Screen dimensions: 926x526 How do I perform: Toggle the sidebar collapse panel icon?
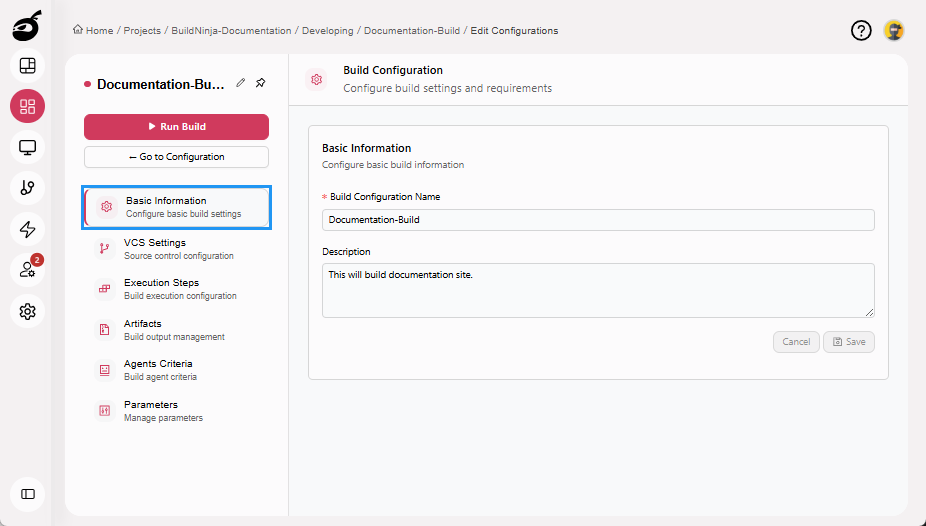pos(27,494)
